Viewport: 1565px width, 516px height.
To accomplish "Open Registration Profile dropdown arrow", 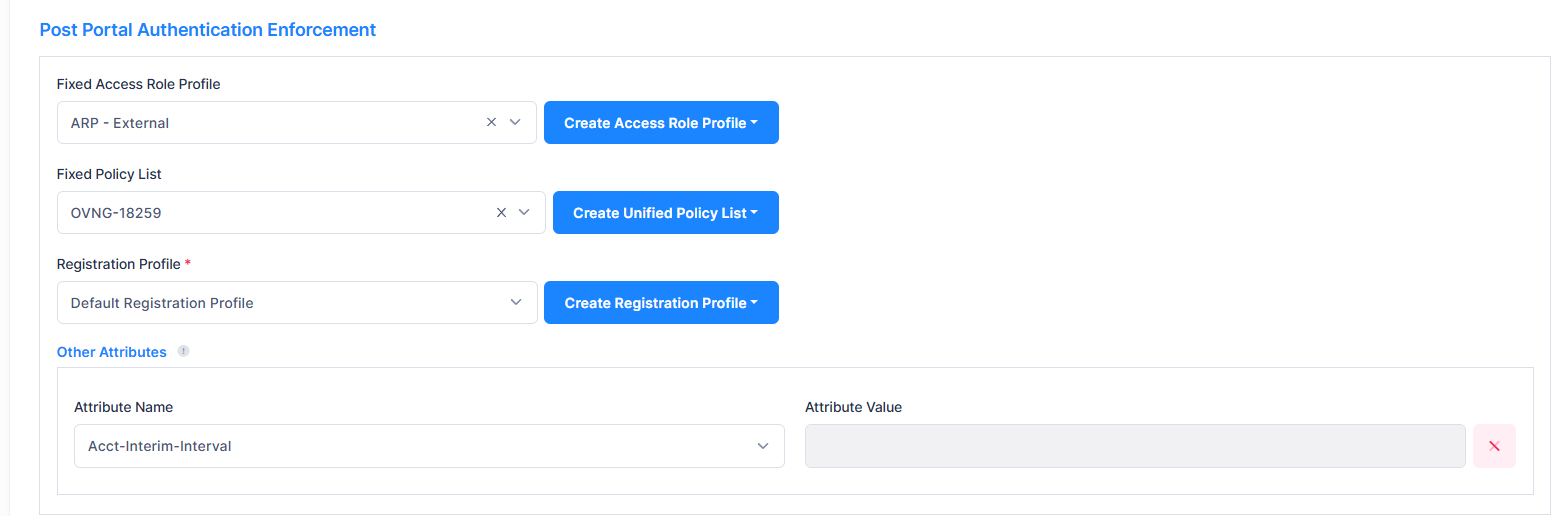I will click(516, 302).
